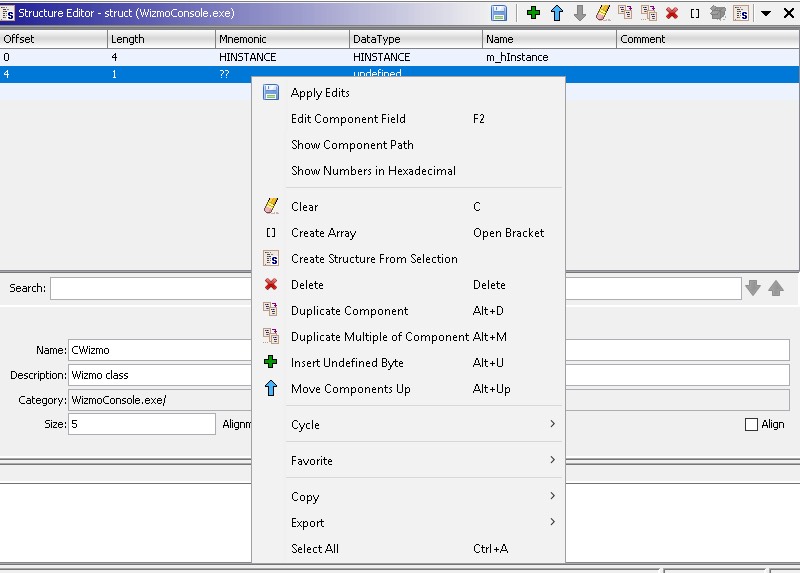Expand the Favorite submenu
This screenshot has height=573, width=800.
coord(408,461)
